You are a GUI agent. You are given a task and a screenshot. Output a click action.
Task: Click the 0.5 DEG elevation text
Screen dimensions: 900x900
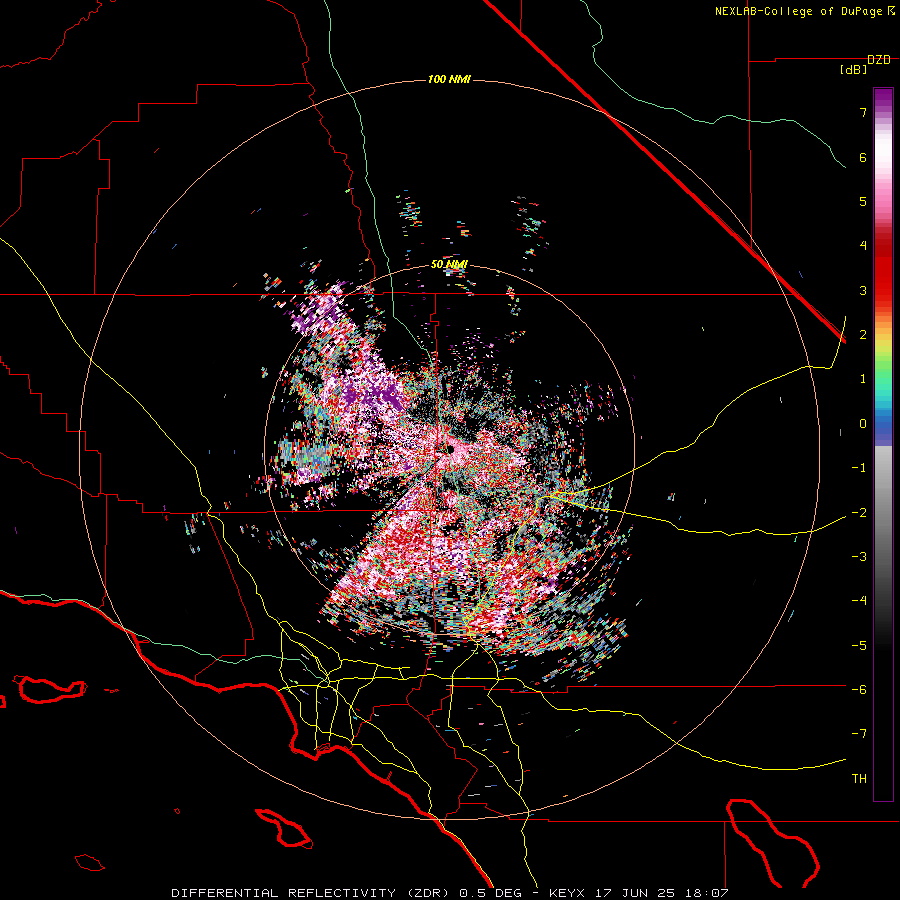coord(490,893)
